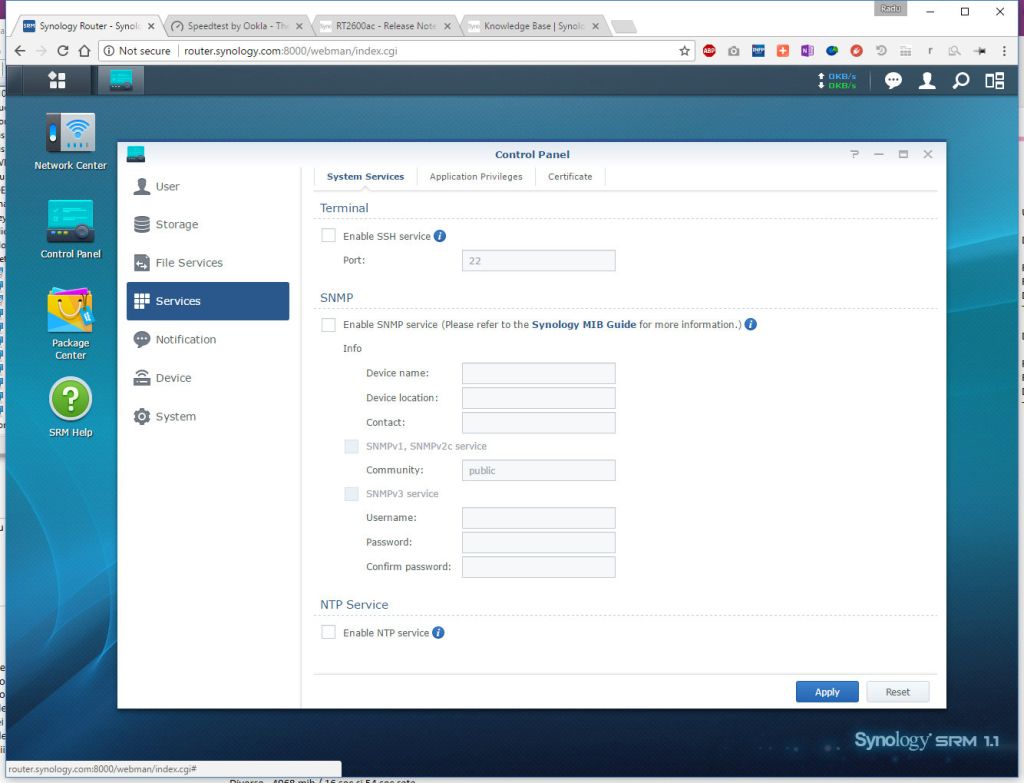Click the Contact field
Image resolution: width=1024 pixels, height=783 pixels.
[x=538, y=423]
